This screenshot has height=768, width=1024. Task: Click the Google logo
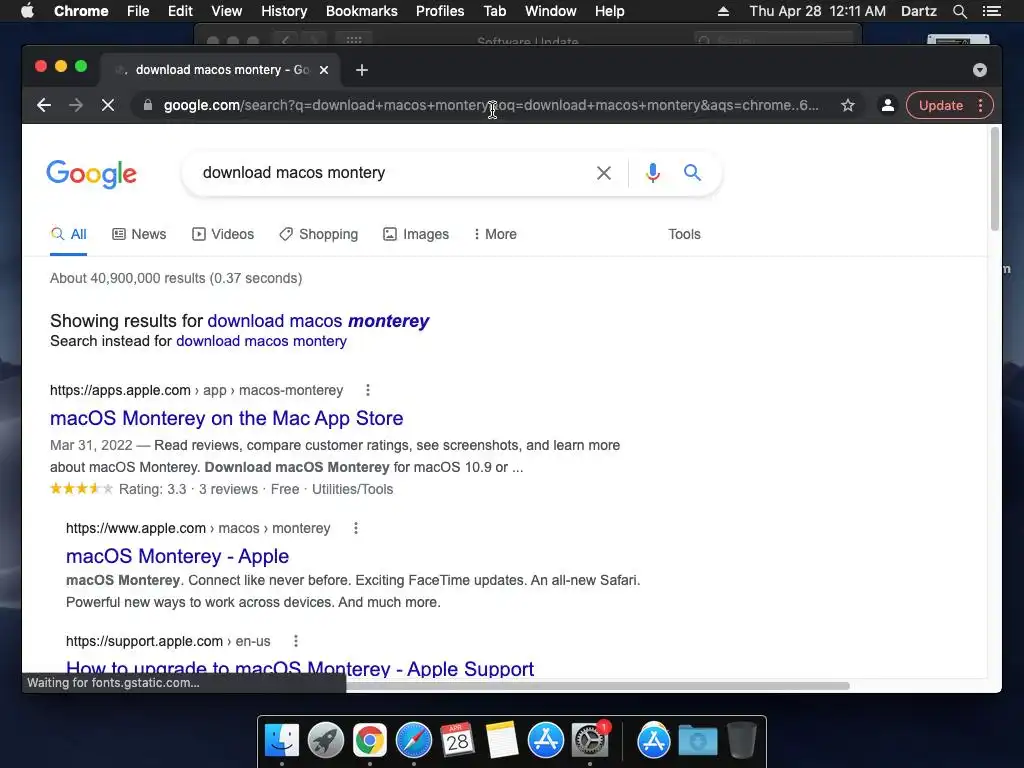click(x=91, y=174)
